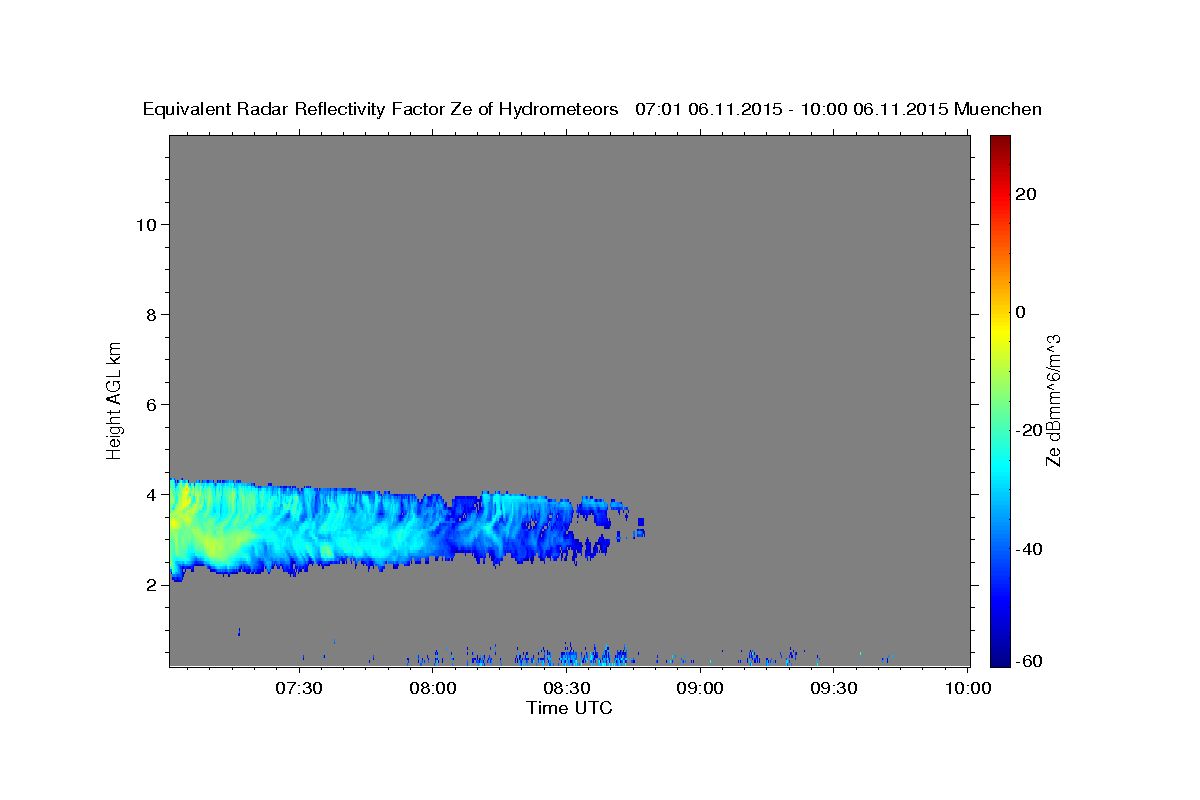This screenshot has height=800, width=1200.
Task: Pick the yellow region of the colorbar
Action: coord(1001,330)
